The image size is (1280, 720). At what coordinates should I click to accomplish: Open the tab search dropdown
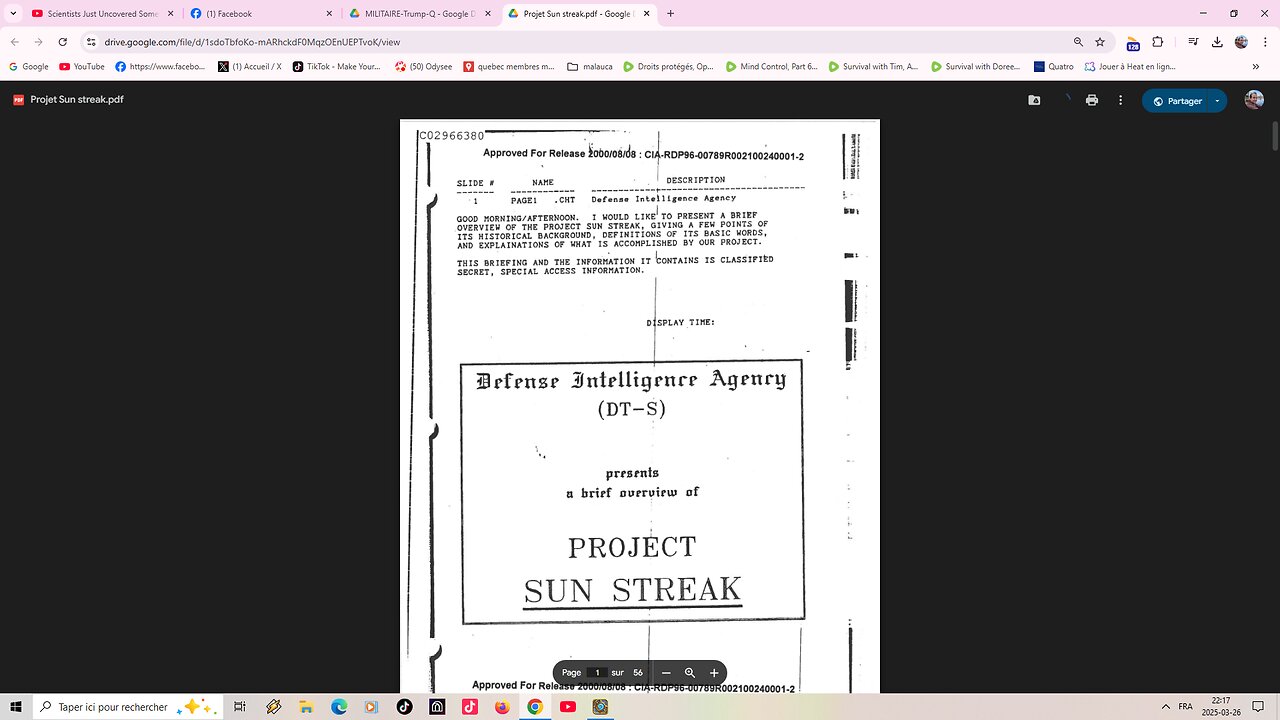pos(13,14)
